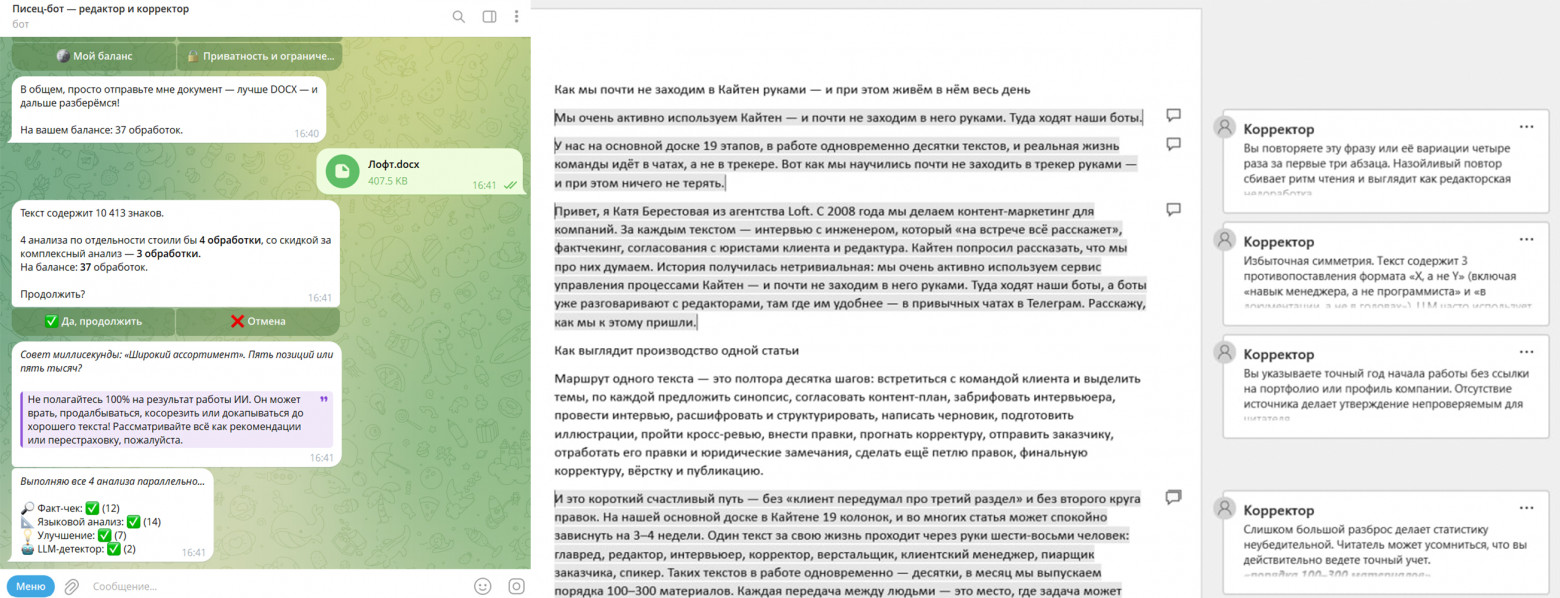Click the 'LLM-детектор' result line
1560x598 pixels.
click(x=78, y=549)
